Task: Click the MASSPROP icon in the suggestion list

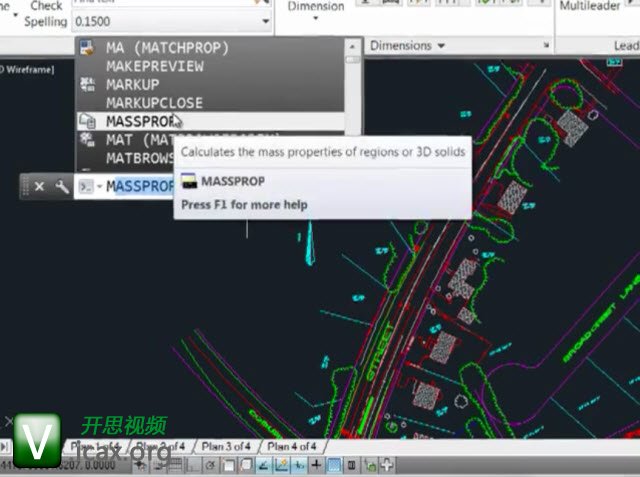Action: 86,121
